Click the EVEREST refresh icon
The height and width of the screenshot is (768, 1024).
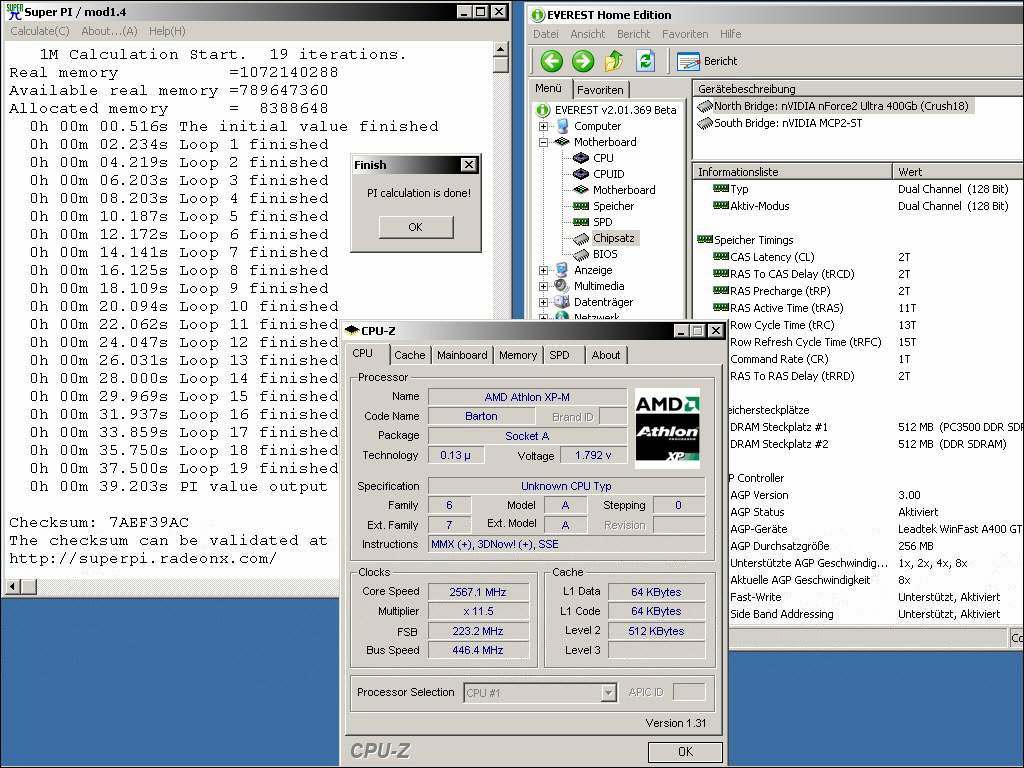point(645,61)
